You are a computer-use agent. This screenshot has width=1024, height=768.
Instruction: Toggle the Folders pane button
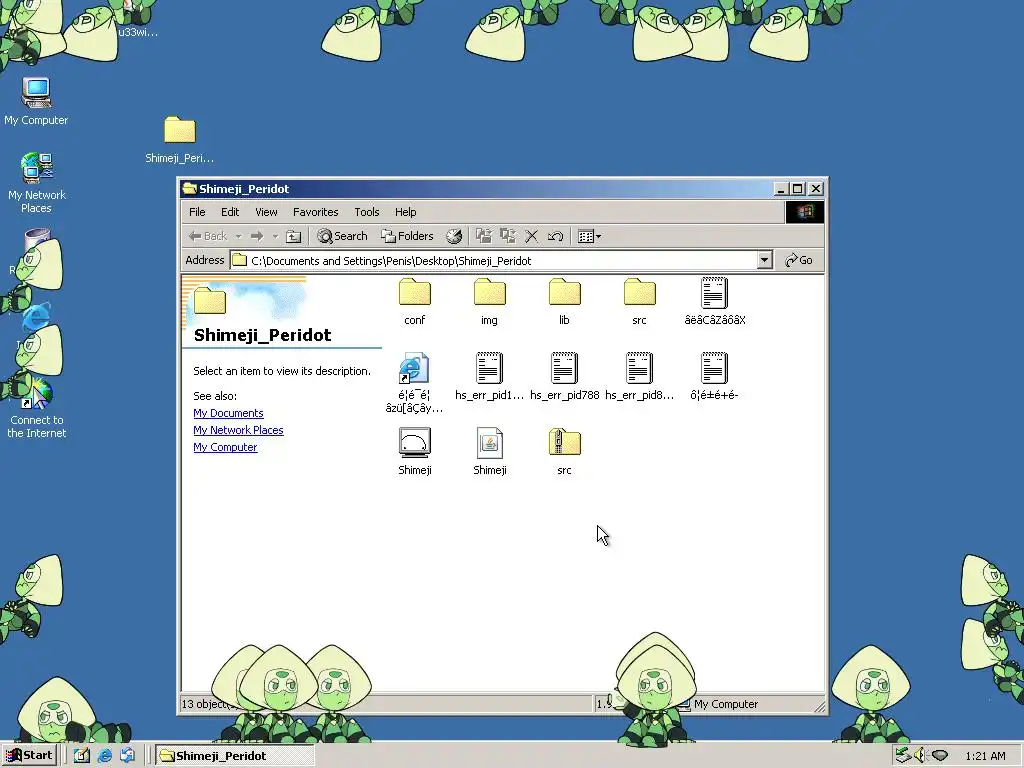tap(407, 236)
